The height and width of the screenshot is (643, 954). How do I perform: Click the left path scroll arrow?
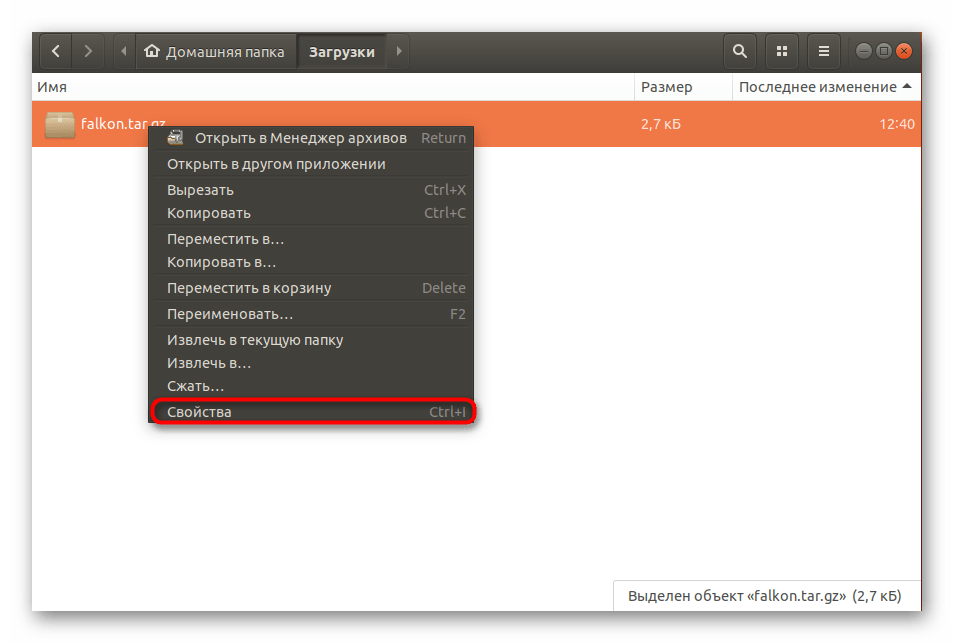(x=124, y=51)
